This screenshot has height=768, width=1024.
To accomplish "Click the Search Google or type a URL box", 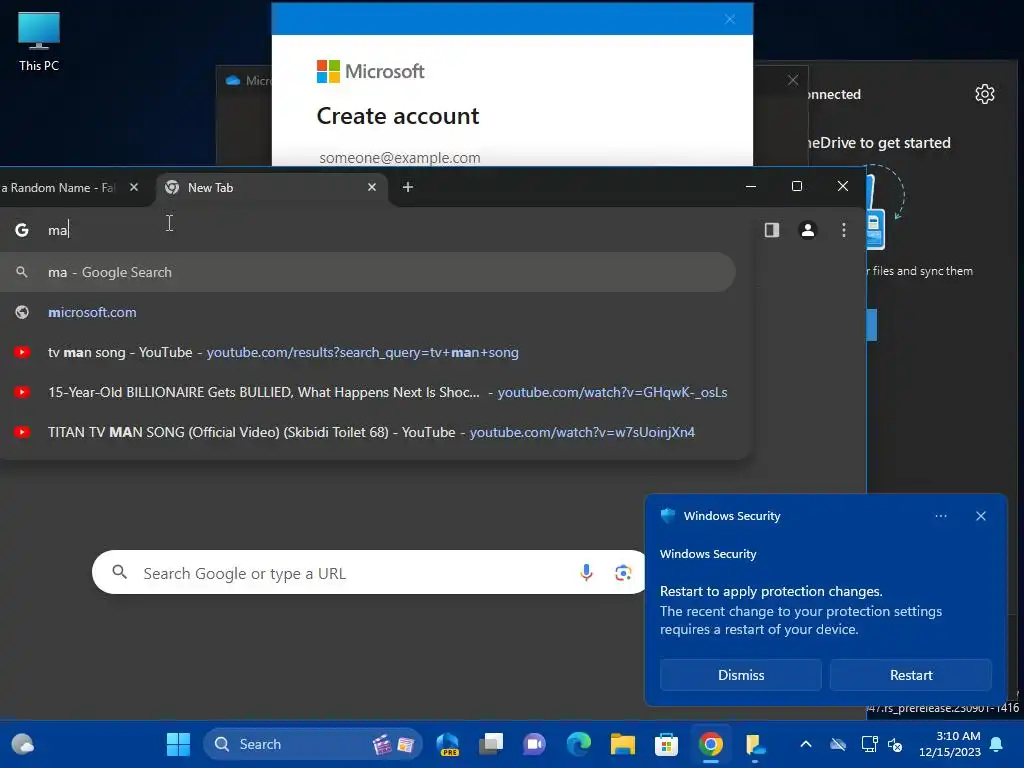I will (369, 573).
